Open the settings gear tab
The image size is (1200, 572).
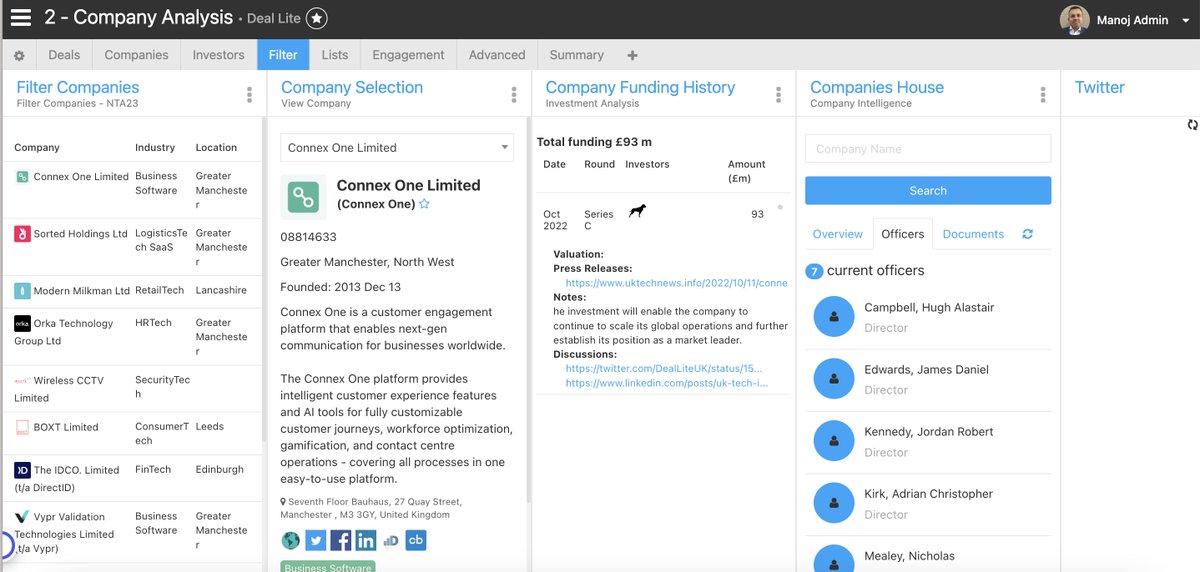point(19,55)
